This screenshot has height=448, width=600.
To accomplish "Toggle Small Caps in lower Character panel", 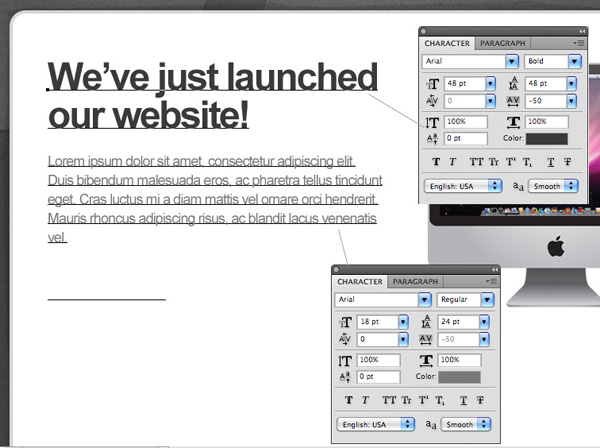I will click(406, 400).
